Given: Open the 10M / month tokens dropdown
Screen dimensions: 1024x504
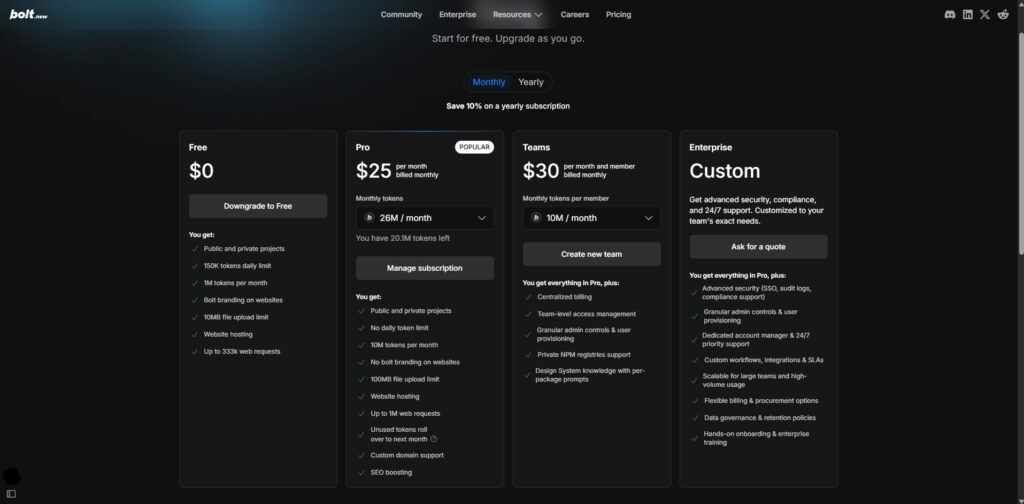Looking at the screenshot, I should (592, 218).
